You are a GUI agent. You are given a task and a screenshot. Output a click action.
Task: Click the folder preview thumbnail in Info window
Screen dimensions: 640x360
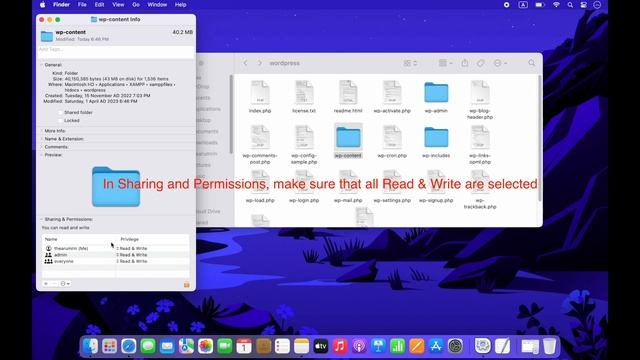click(116, 187)
